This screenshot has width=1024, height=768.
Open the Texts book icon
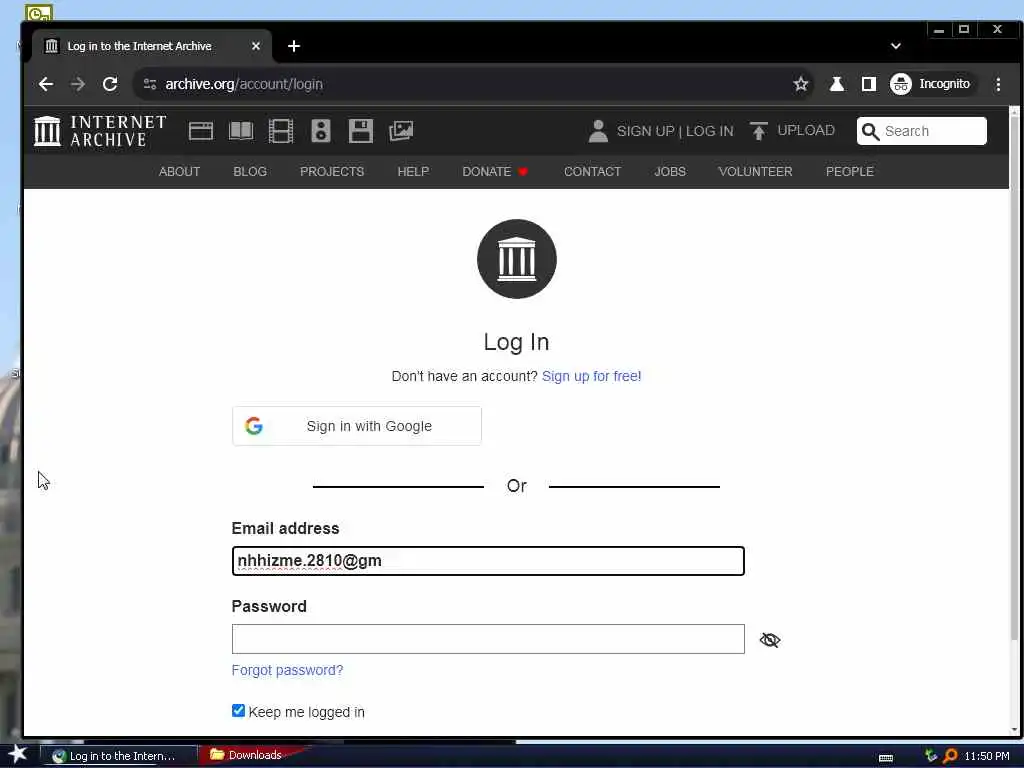pos(241,131)
